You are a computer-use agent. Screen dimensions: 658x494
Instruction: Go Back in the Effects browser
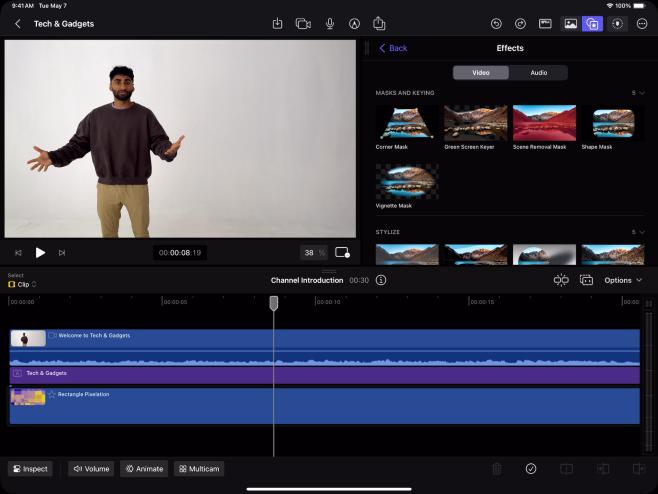pos(393,48)
